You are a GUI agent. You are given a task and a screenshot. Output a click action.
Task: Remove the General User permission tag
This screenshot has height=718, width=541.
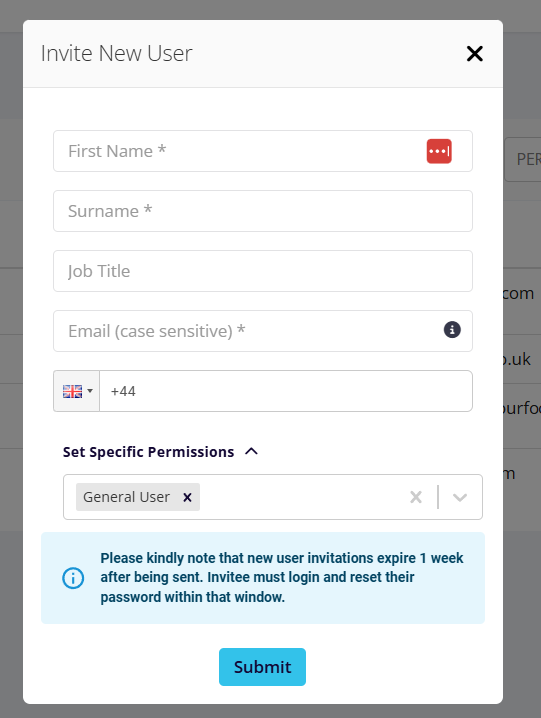click(187, 497)
